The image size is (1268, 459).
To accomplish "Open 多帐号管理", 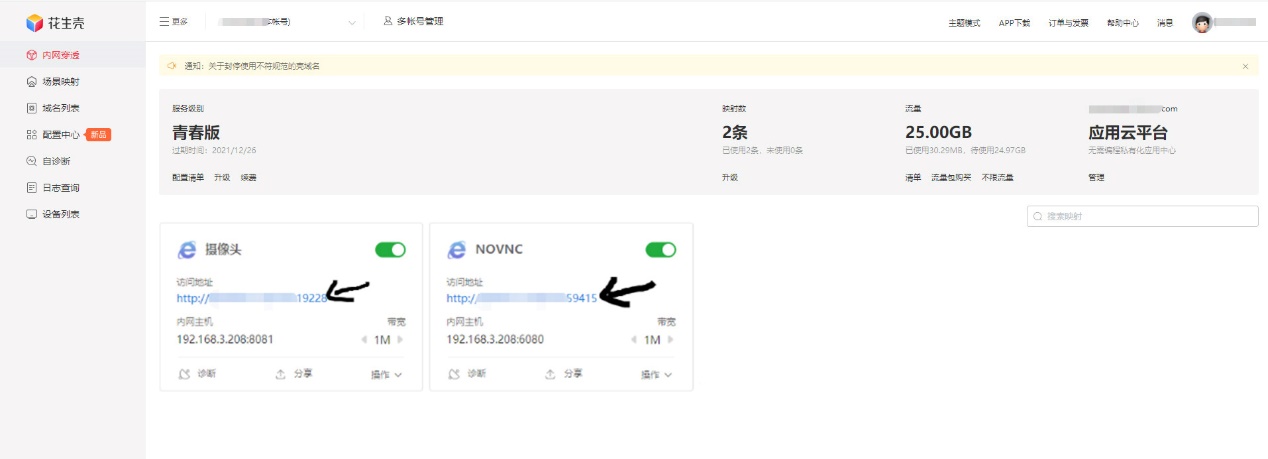I will [x=413, y=21].
